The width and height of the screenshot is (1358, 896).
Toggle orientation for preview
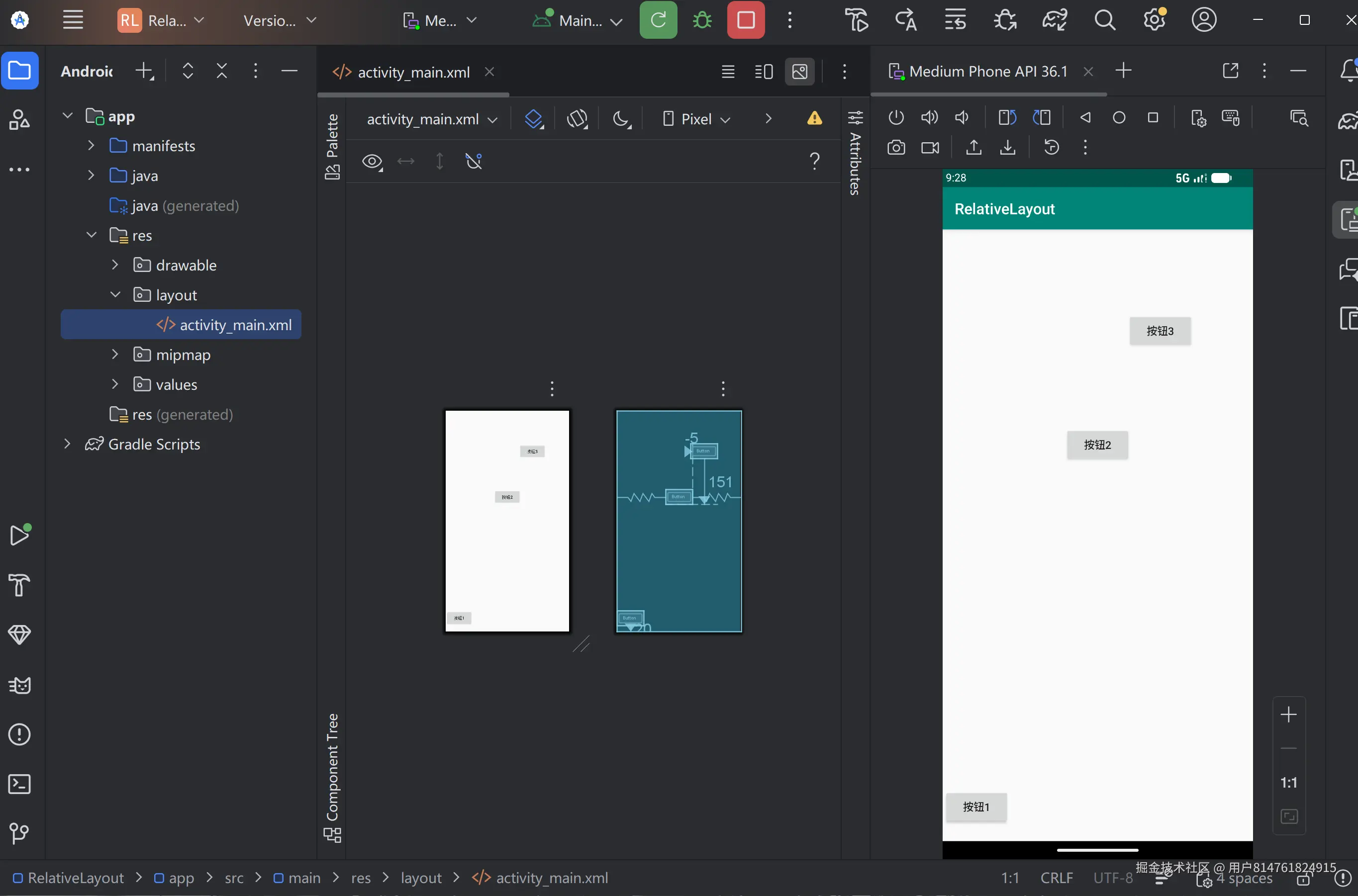pyautogui.click(x=577, y=119)
